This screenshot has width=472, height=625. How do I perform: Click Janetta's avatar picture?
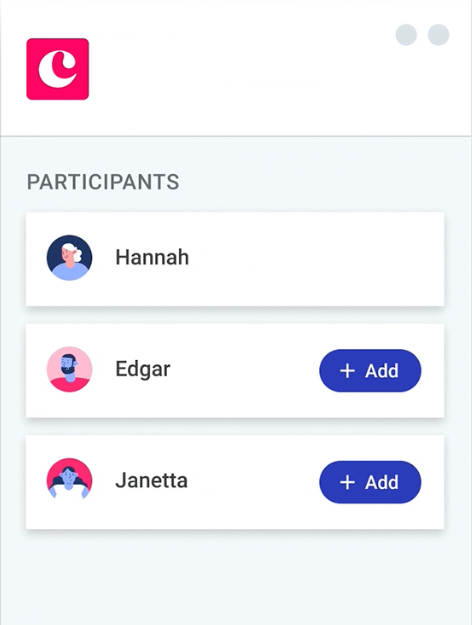(x=69, y=481)
